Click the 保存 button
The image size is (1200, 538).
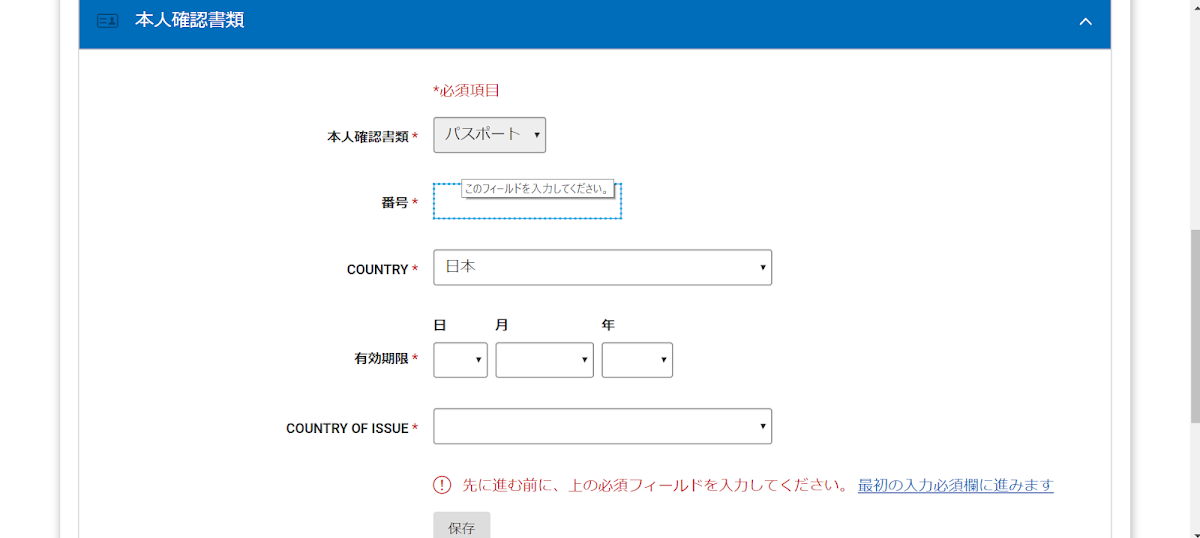[461, 526]
